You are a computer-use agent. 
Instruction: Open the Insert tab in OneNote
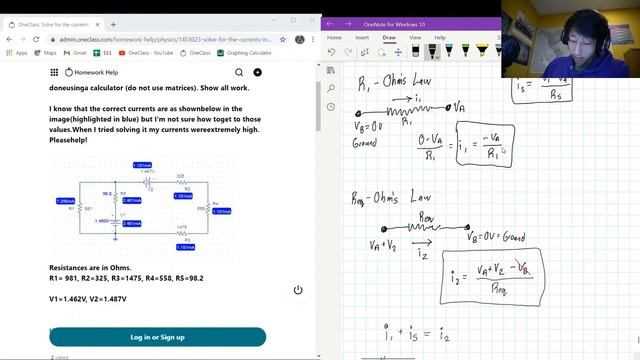coord(362,38)
